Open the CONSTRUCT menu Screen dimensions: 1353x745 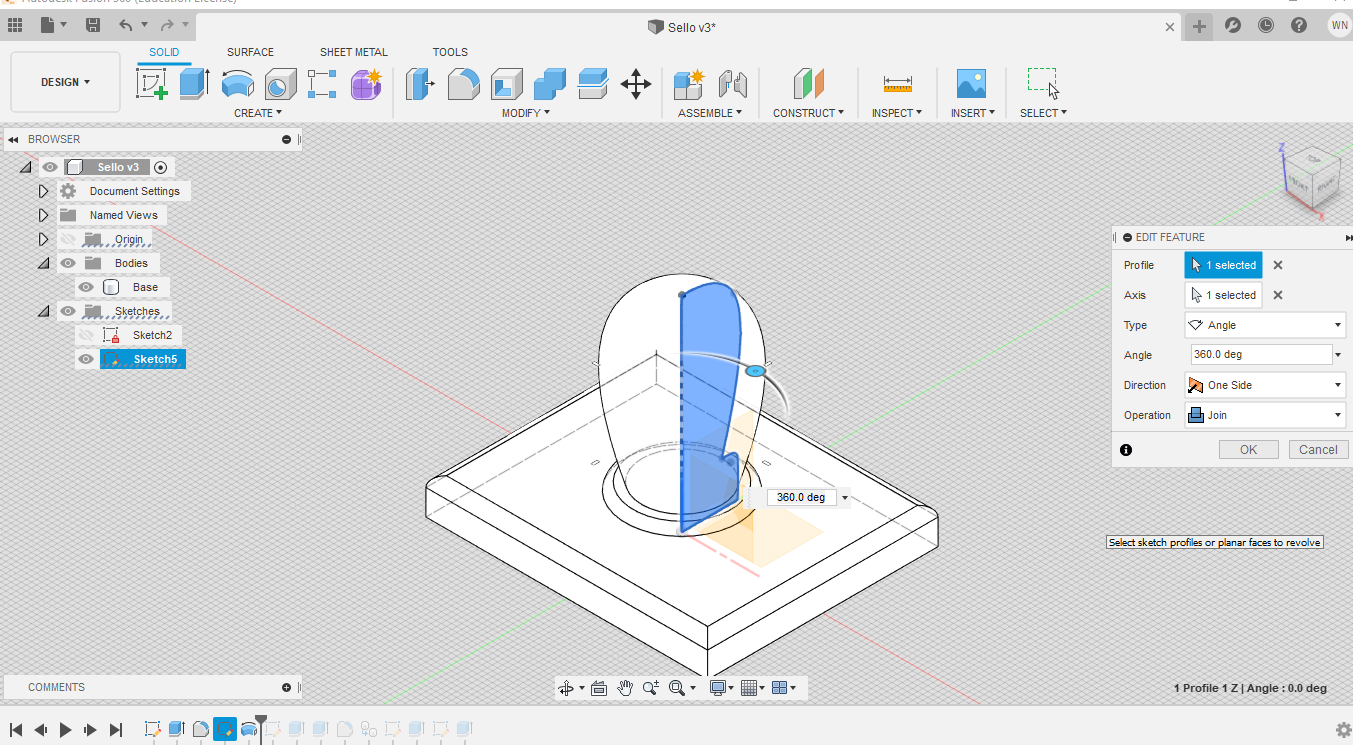coord(808,113)
